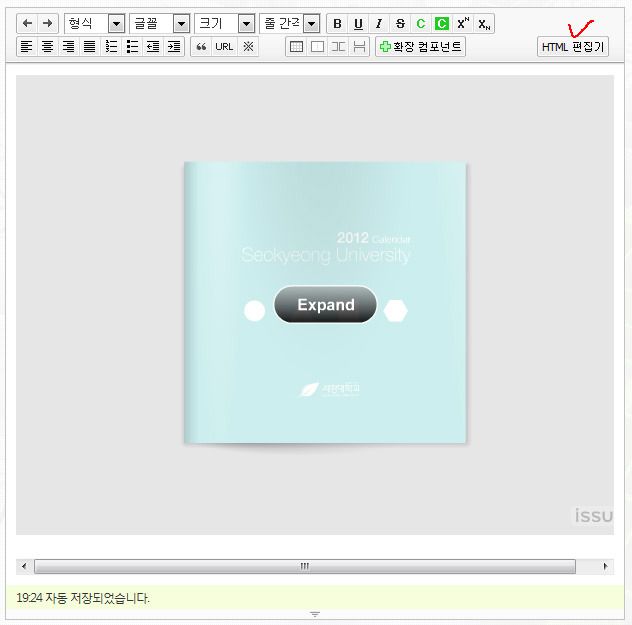Screen dimensions: 632x625
Task: Switch to the HTML 편집기 editor
Action: point(573,47)
